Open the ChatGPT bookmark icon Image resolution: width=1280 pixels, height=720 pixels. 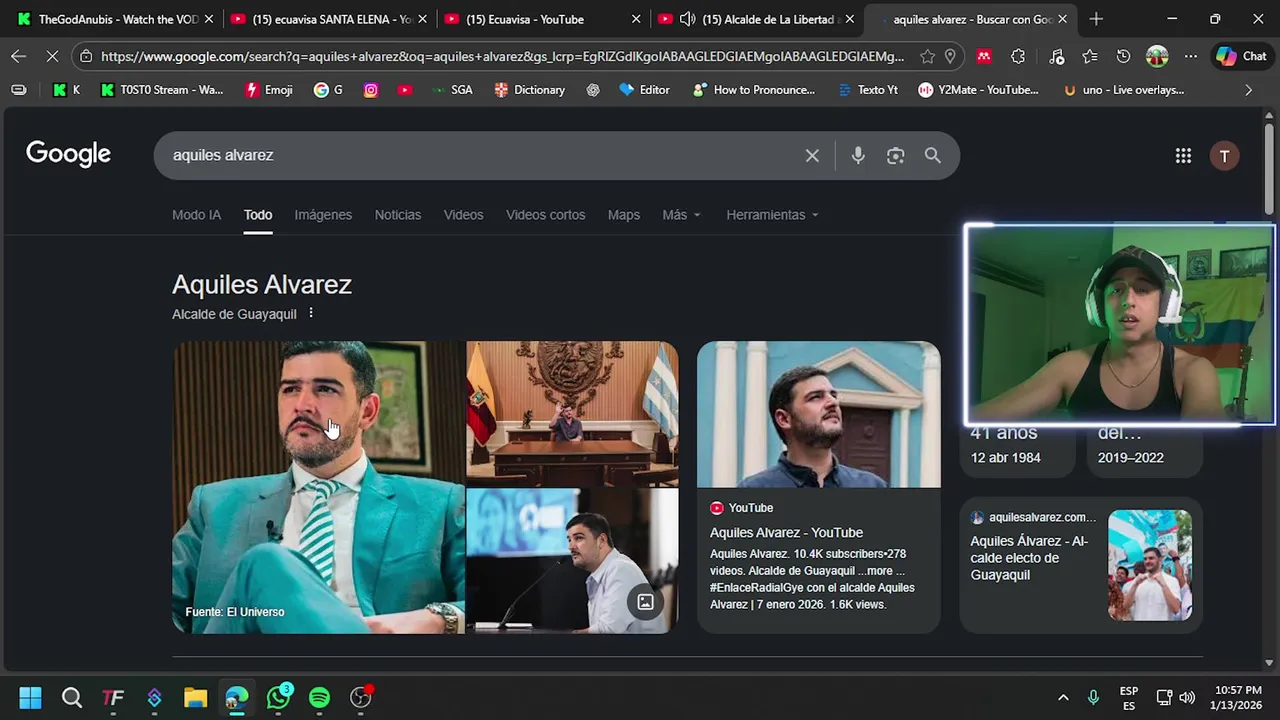pos(593,90)
